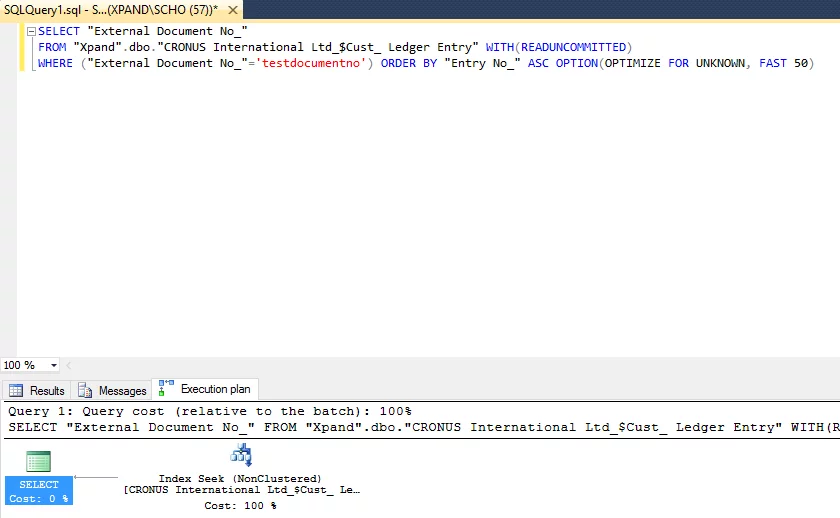Place cursor on READUNCOMMITTED keyword
This screenshot has height=518, width=840.
[x=573, y=47]
